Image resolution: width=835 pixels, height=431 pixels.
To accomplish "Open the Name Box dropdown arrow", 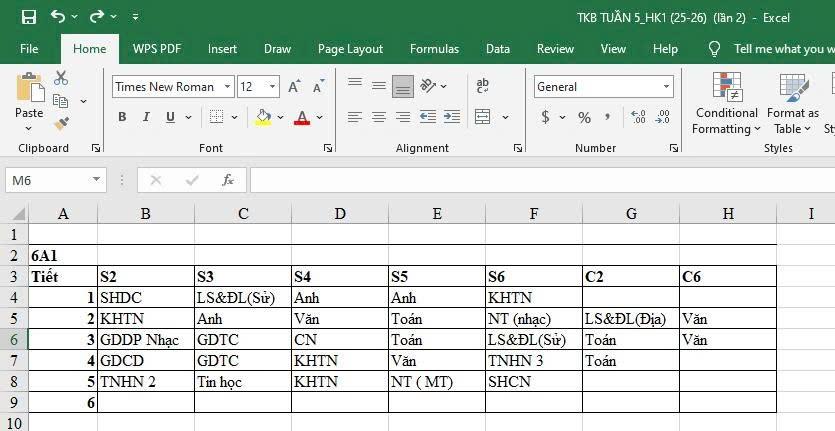I will pyautogui.click(x=97, y=180).
